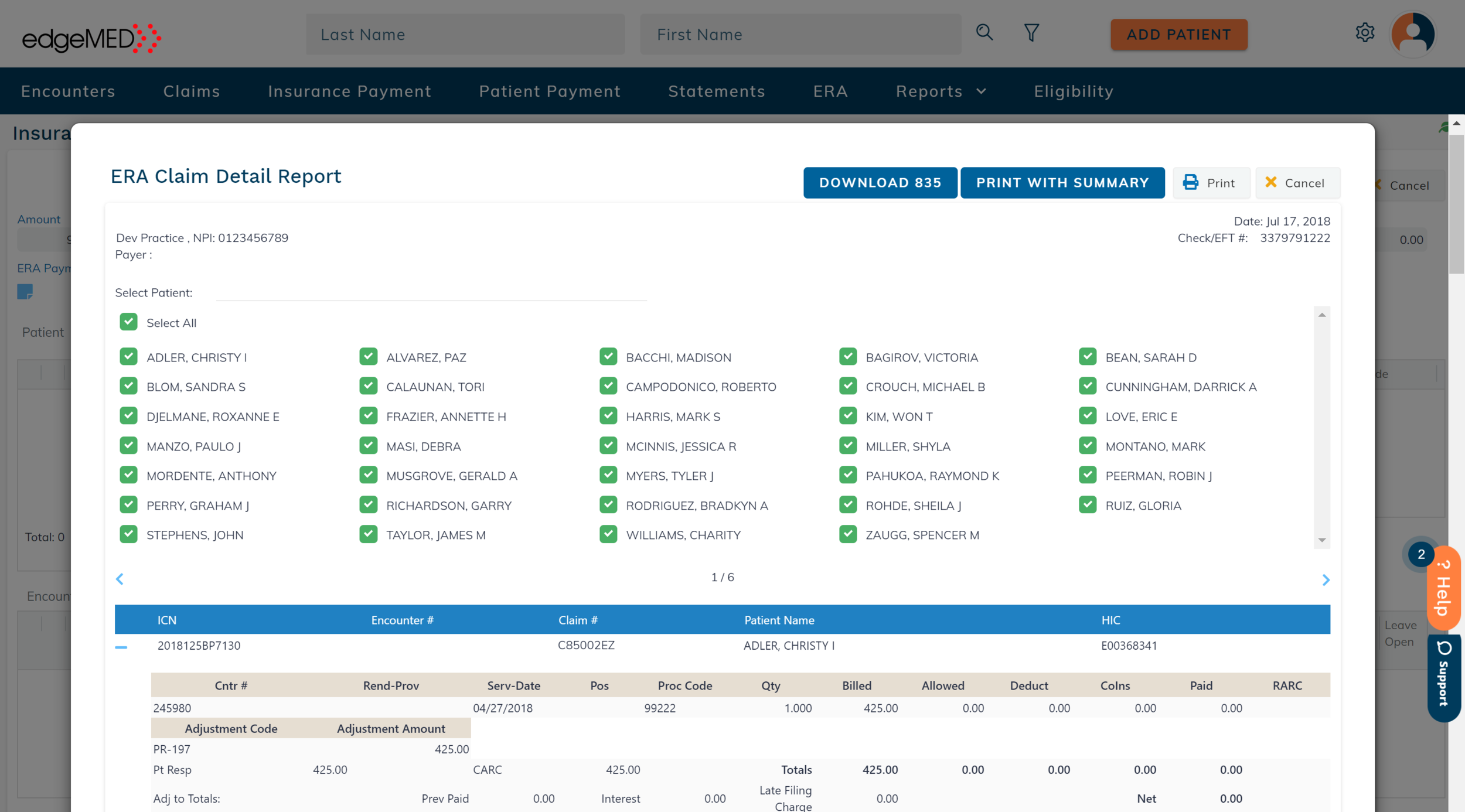This screenshot has width=1465, height=812.
Task: Expand the Reports dropdown menu
Action: [x=941, y=91]
